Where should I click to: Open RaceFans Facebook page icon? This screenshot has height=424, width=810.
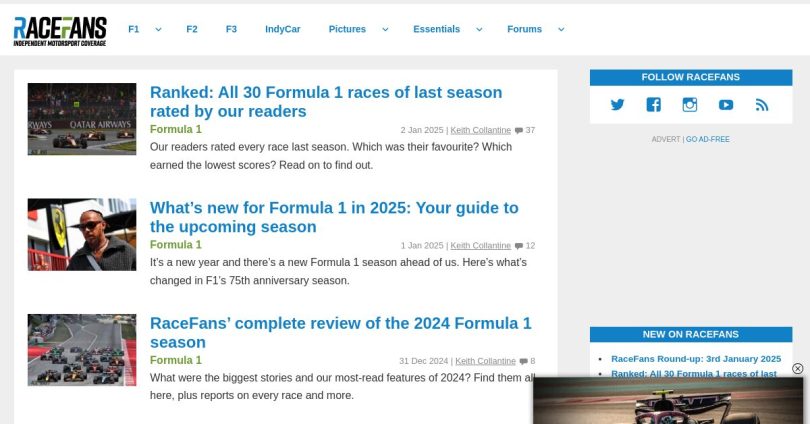pos(653,105)
